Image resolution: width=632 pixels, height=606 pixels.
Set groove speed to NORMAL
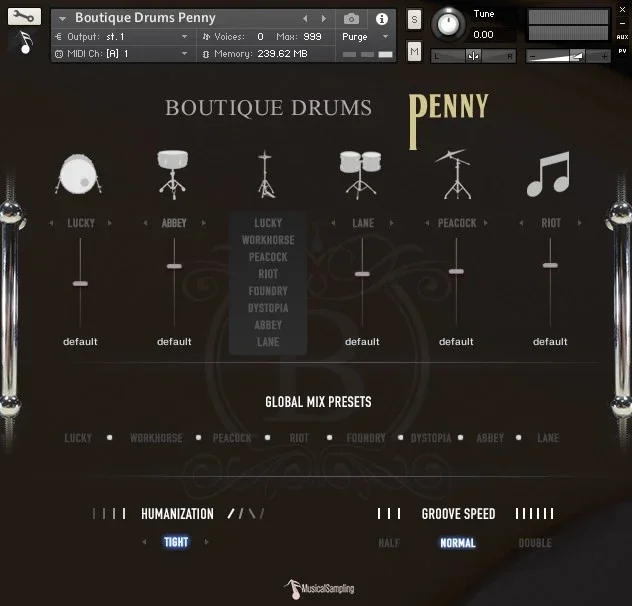458,543
